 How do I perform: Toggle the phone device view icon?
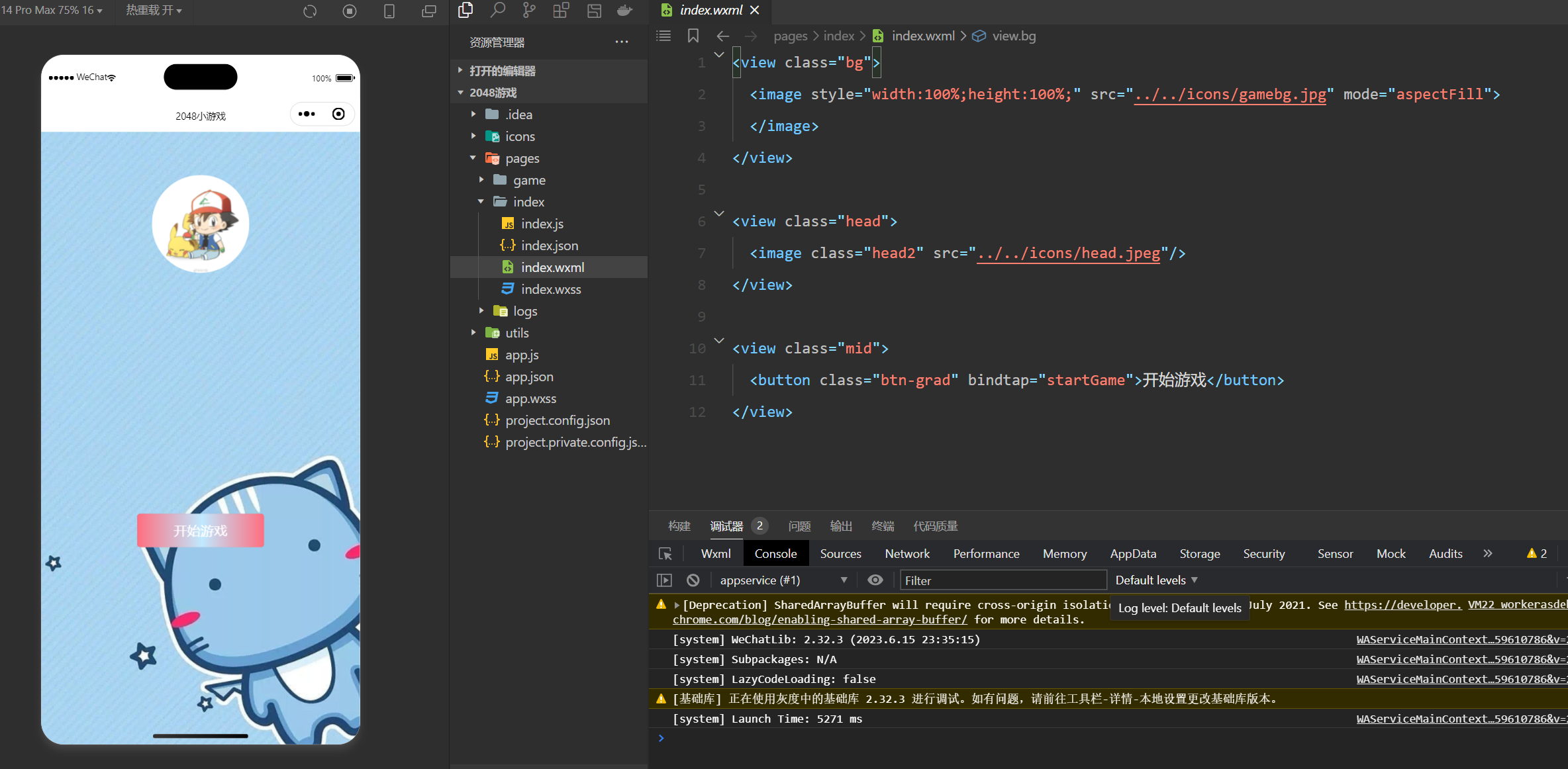coord(389,11)
